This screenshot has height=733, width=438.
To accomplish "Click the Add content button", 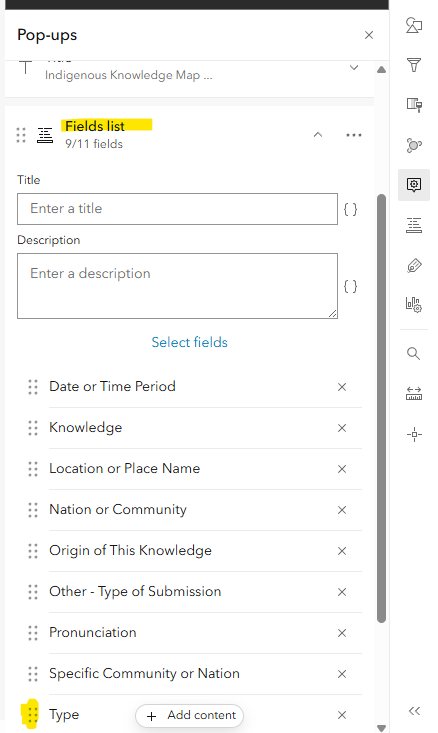I will pyautogui.click(x=189, y=715).
